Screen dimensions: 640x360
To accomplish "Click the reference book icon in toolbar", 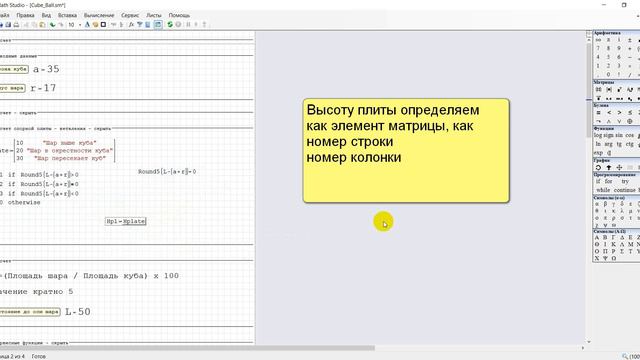I will (148, 24).
